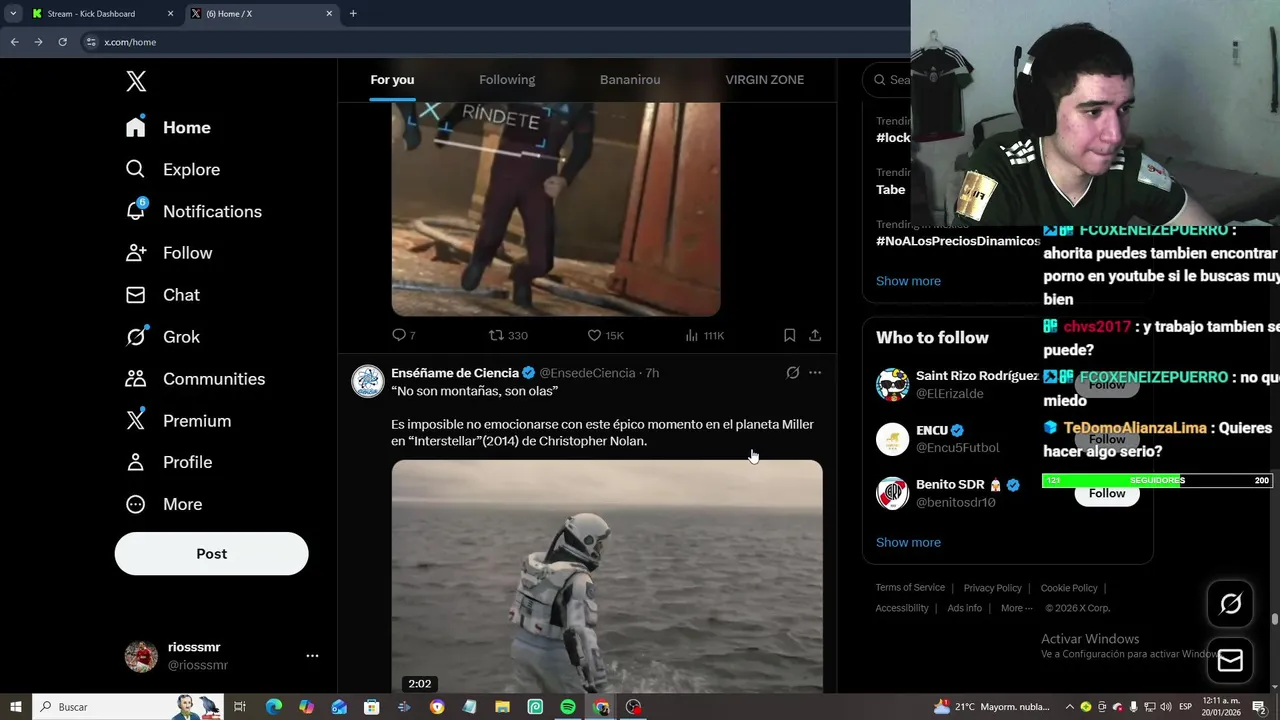This screenshot has width=1280, height=720.
Task: Expand the footer More options
Action: click(1016, 608)
